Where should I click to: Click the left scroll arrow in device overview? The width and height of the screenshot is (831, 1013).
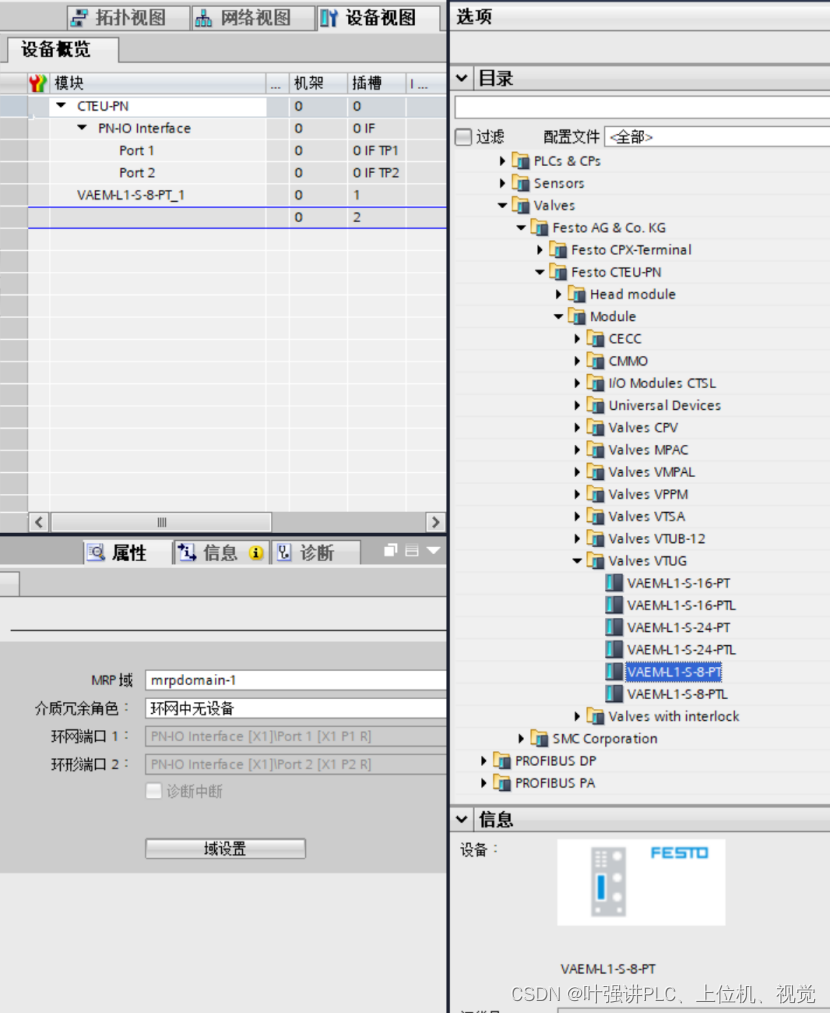click(39, 522)
